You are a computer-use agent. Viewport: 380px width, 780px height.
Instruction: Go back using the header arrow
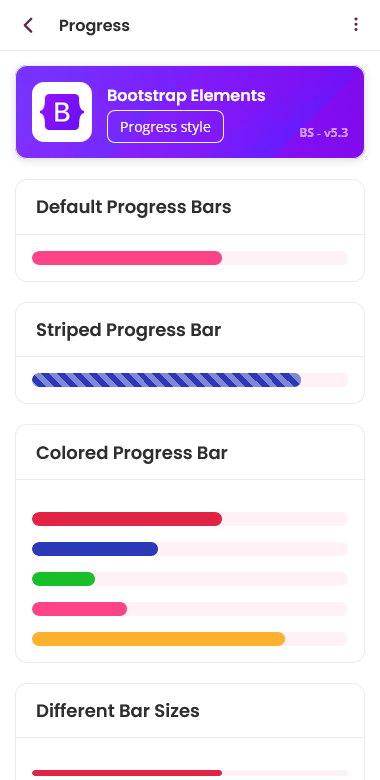pyautogui.click(x=28, y=25)
